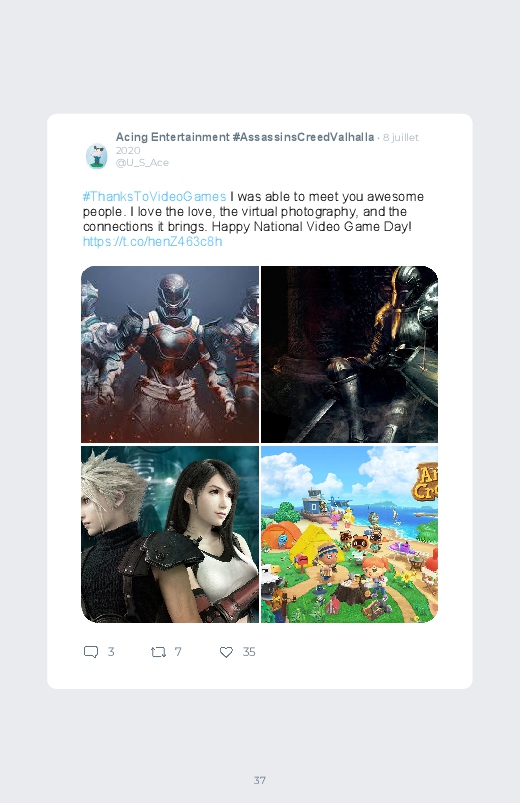
Task: Click the page number 37
Action: coord(260,780)
